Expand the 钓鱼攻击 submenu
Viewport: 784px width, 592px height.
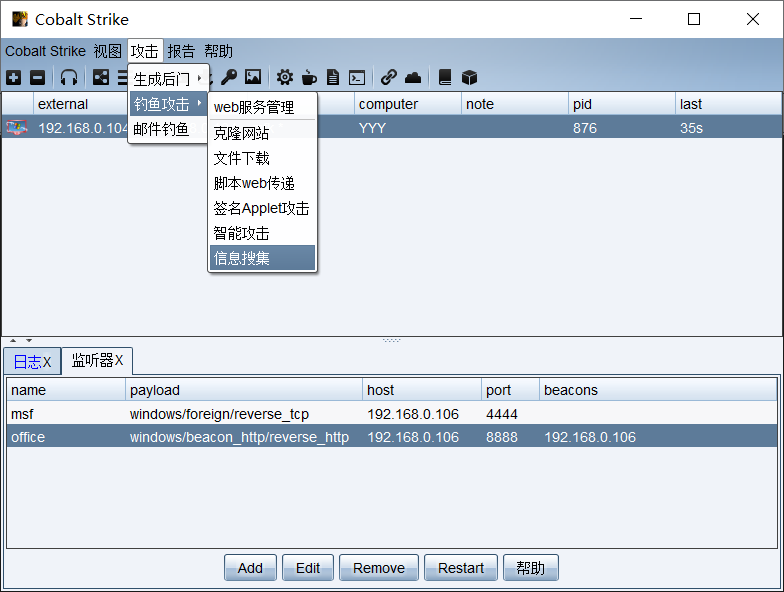(167, 104)
